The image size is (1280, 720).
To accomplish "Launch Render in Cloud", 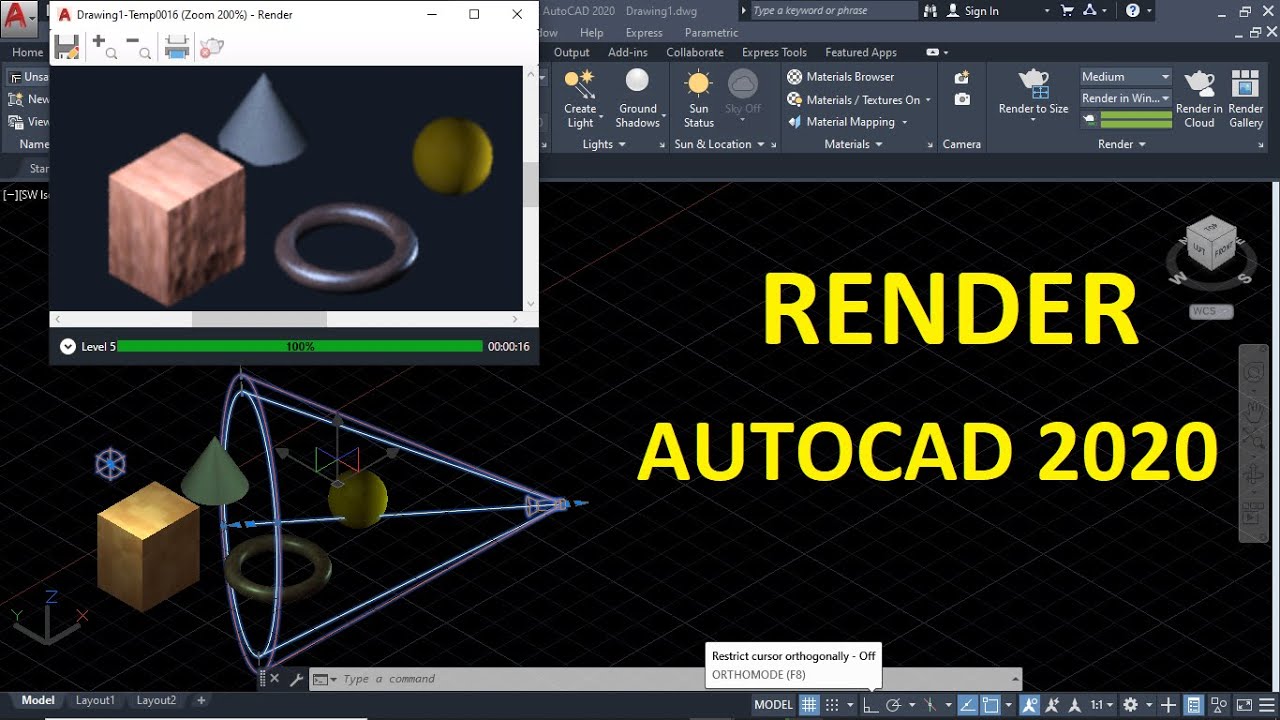I will [1199, 99].
